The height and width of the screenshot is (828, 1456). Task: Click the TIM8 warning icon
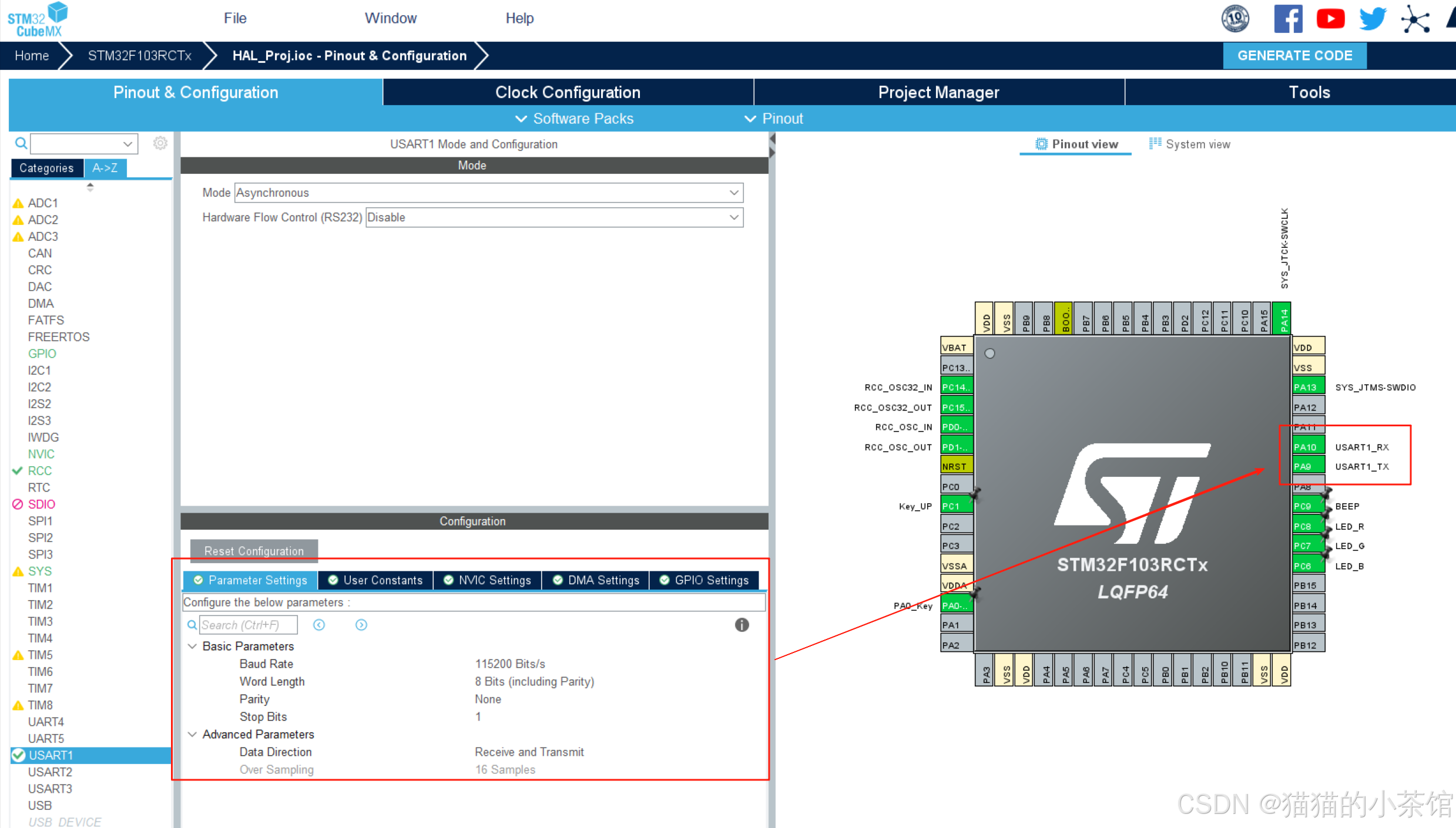[18, 705]
